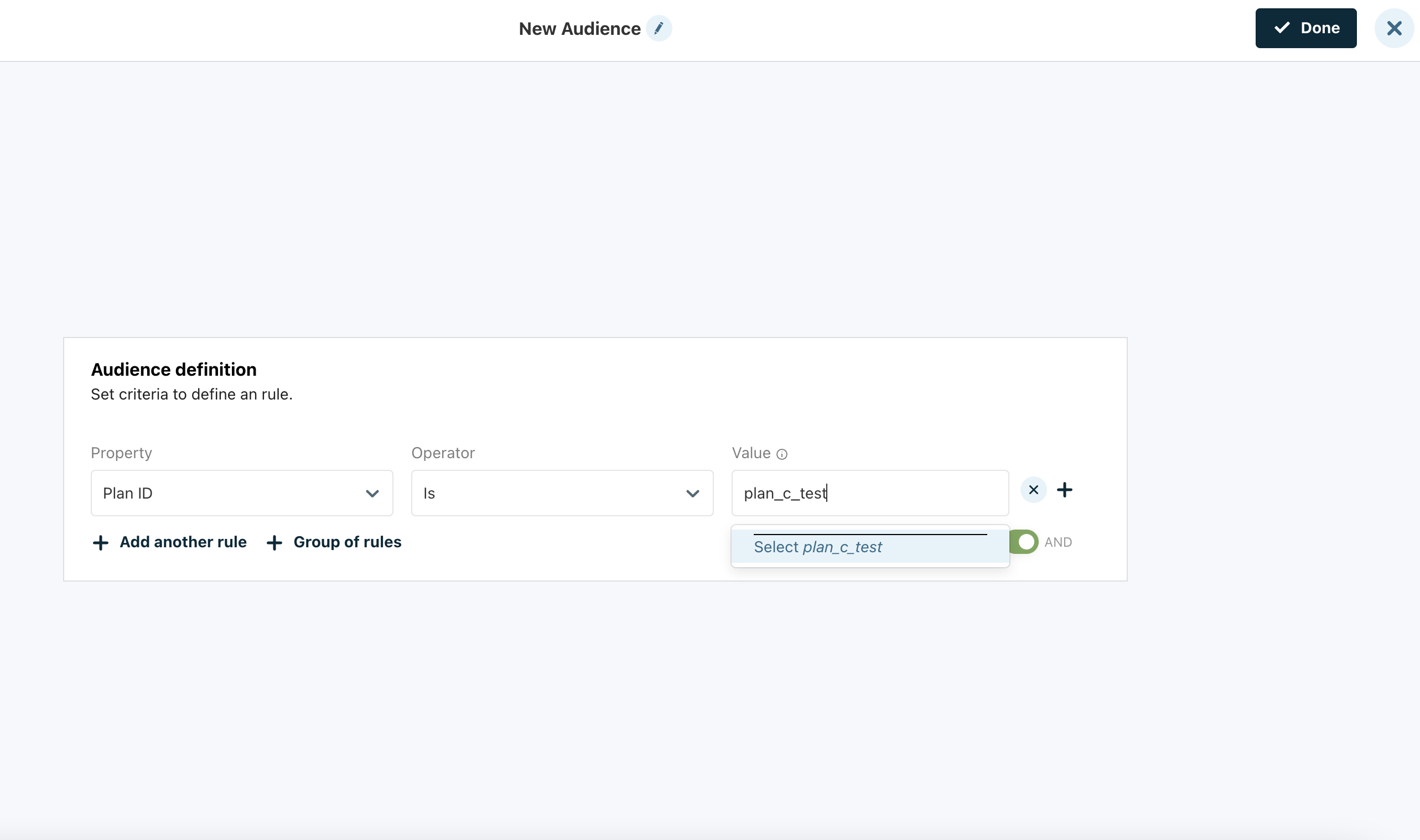
Task: Click the info icon next to the Value label
Action: tap(781, 454)
